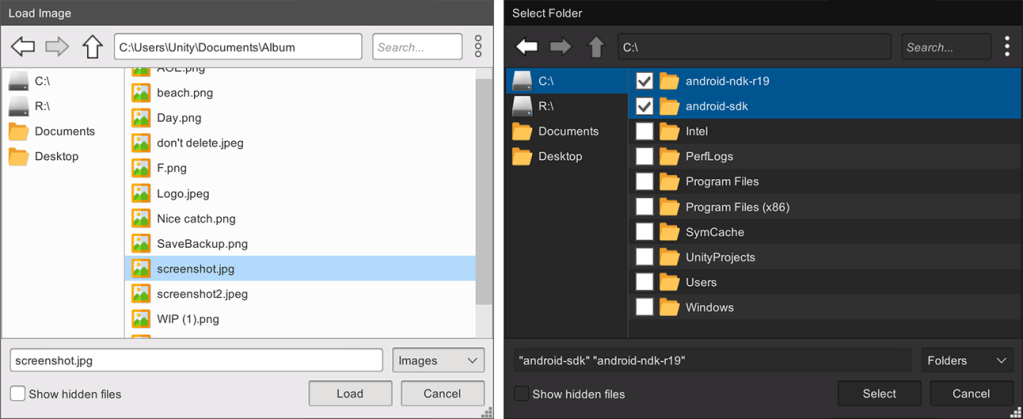Viewport: 1023px width, 419px height.
Task: Select Documents in Load Image sidebar
Action: coord(64,131)
